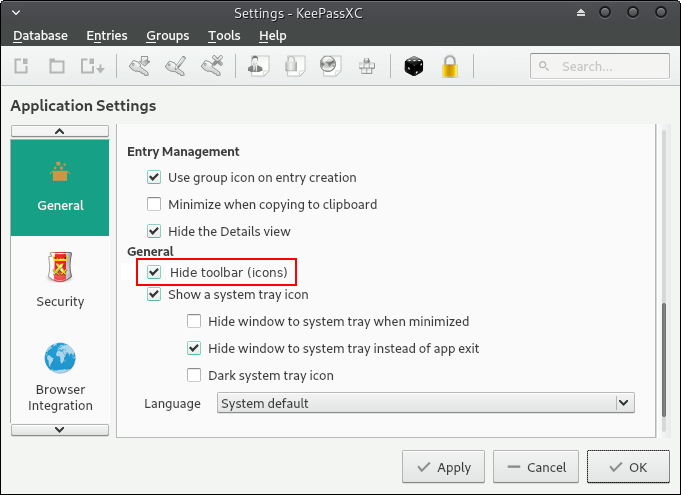Click the Copy URL globe icon

(331, 66)
